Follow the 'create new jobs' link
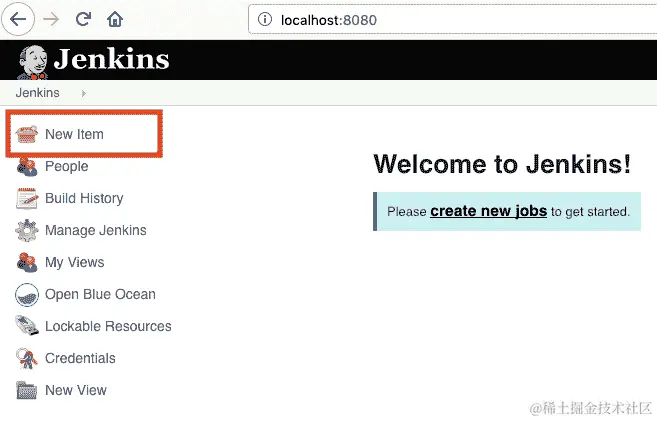This screenshot has width=657, height=421. (489, 211)
